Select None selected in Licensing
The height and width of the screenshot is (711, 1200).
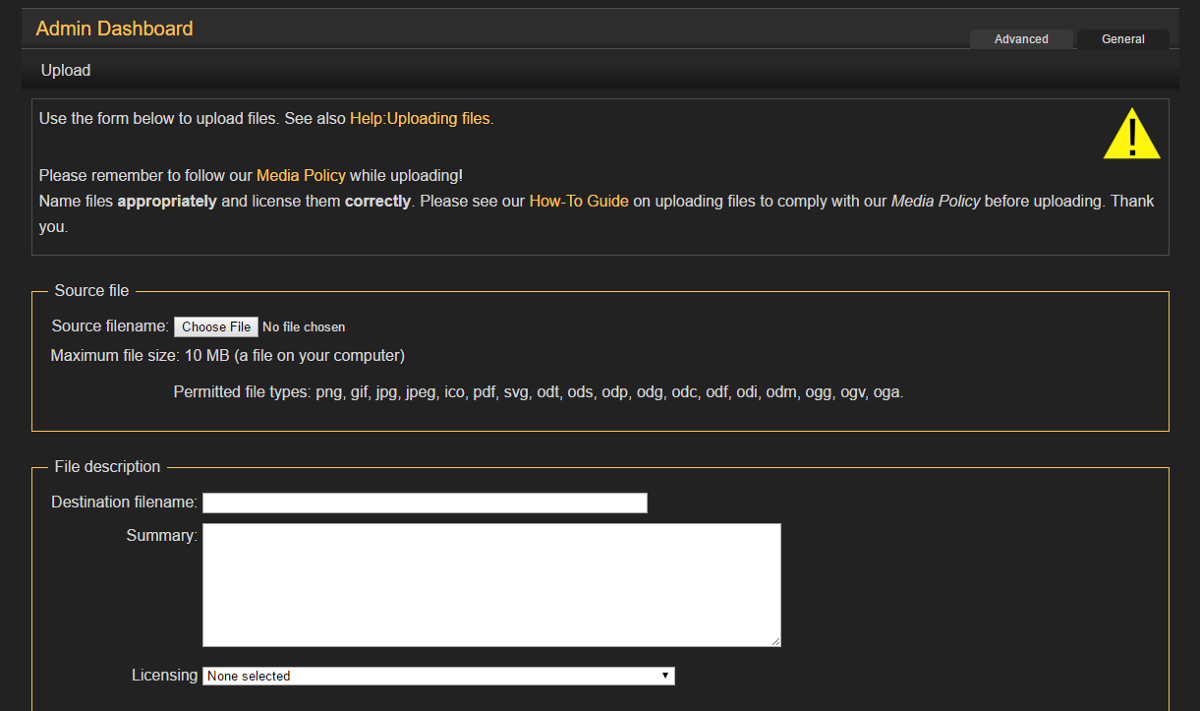pyautogui.click(x=248, y=675)
